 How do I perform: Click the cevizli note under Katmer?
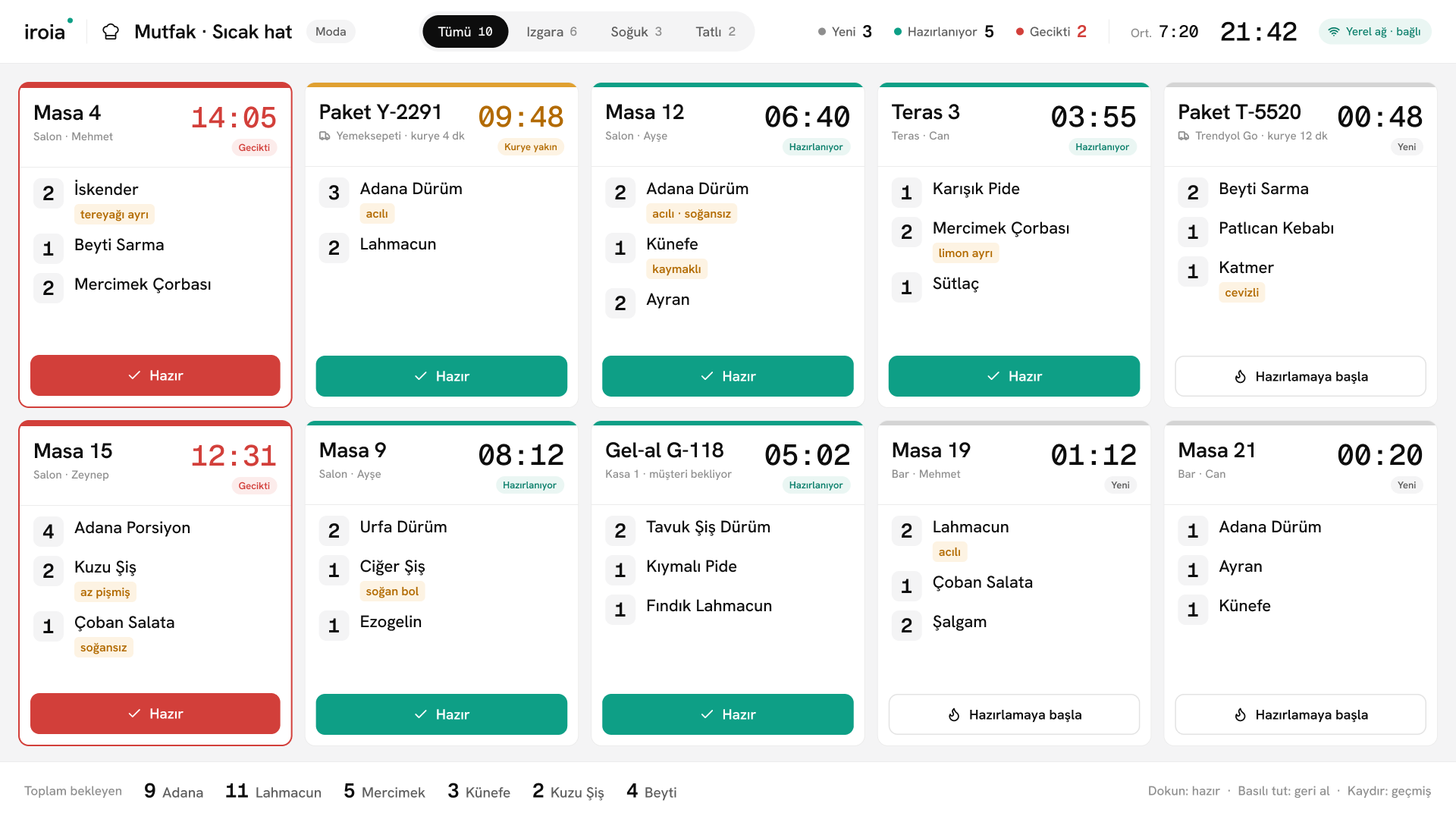1241,293
